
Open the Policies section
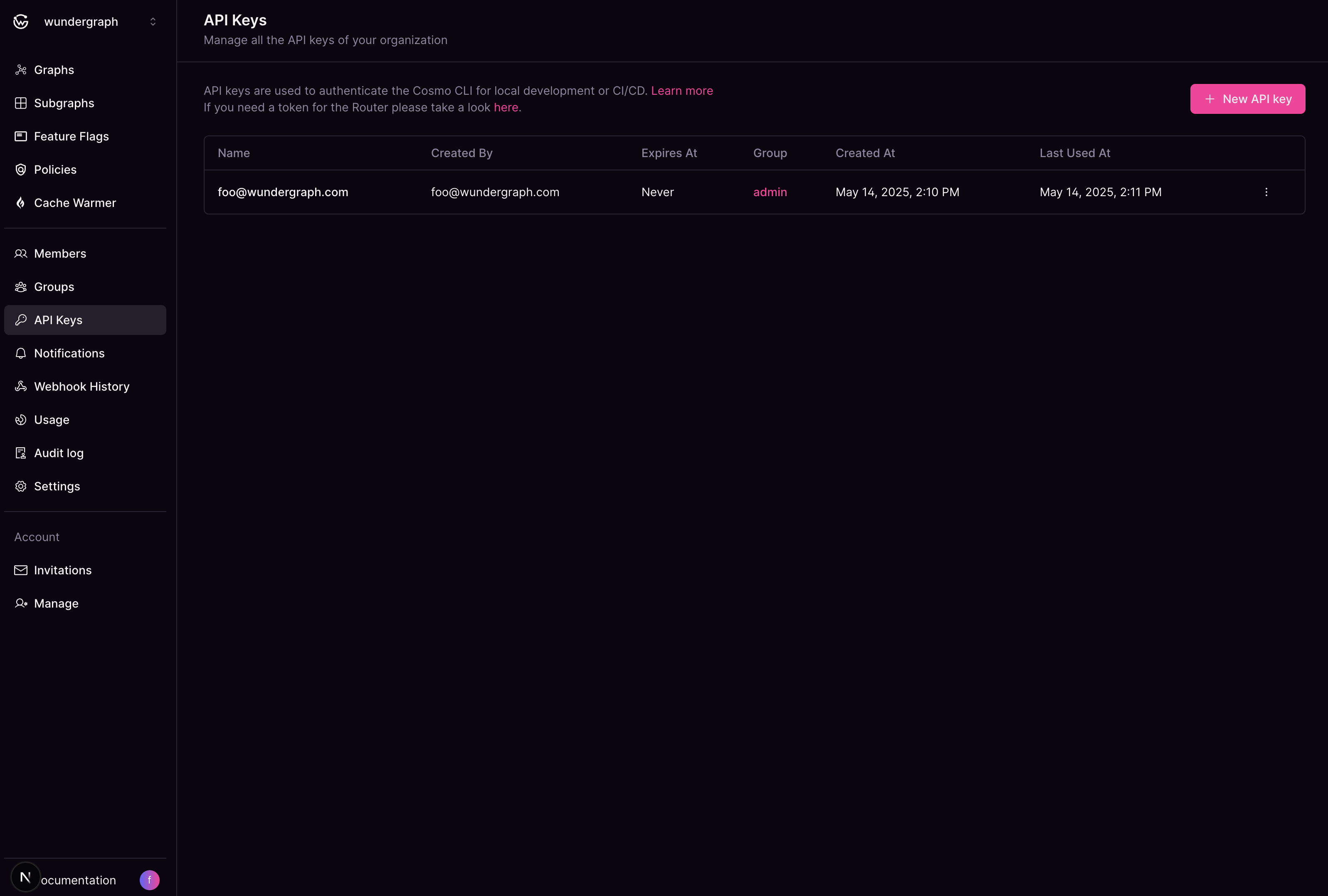[55, 169]
